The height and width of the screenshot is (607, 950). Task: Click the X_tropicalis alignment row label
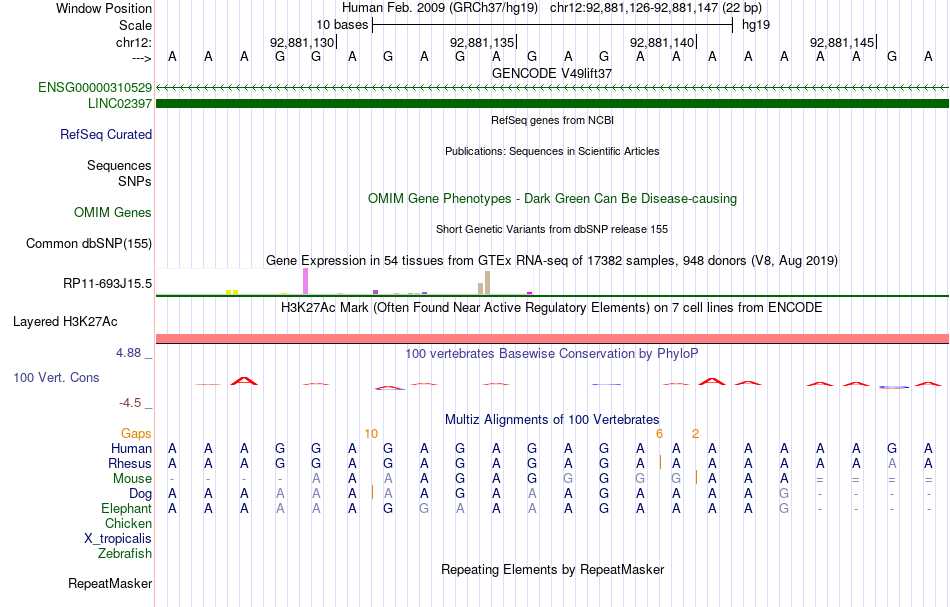pyautogui.click(x=118, y=539)
